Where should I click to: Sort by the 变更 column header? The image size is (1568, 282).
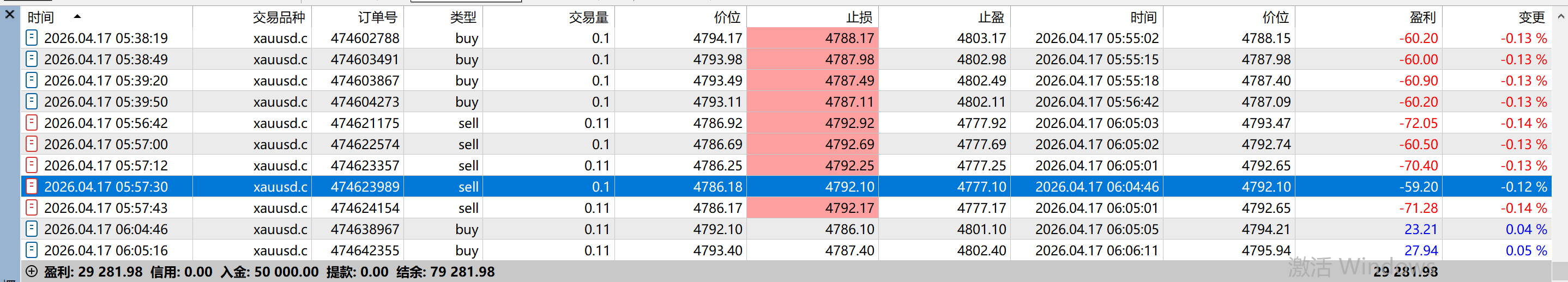click(x=1531, y=17)
